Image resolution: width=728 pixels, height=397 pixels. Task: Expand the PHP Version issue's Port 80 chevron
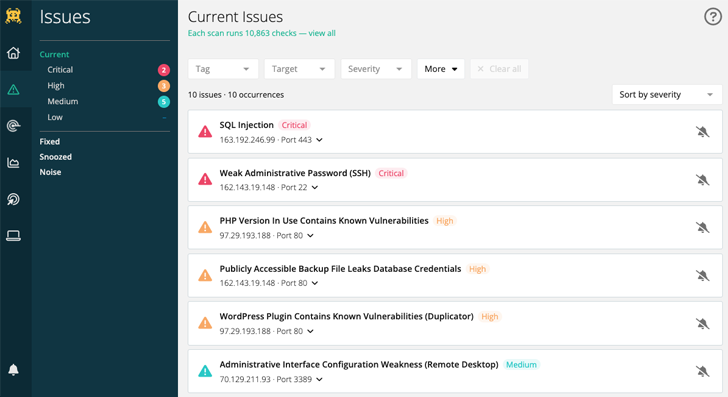311,235
